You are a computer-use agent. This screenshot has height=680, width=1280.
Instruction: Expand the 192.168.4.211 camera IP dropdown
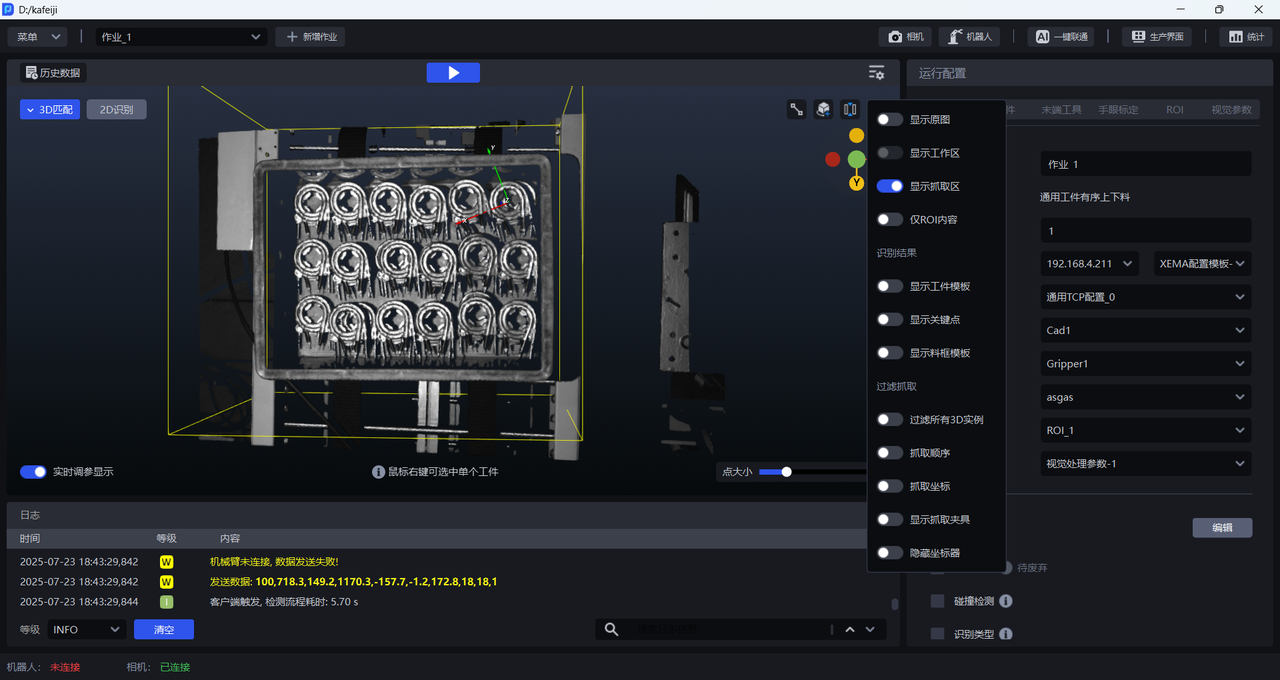click(x=1089, y=264)
